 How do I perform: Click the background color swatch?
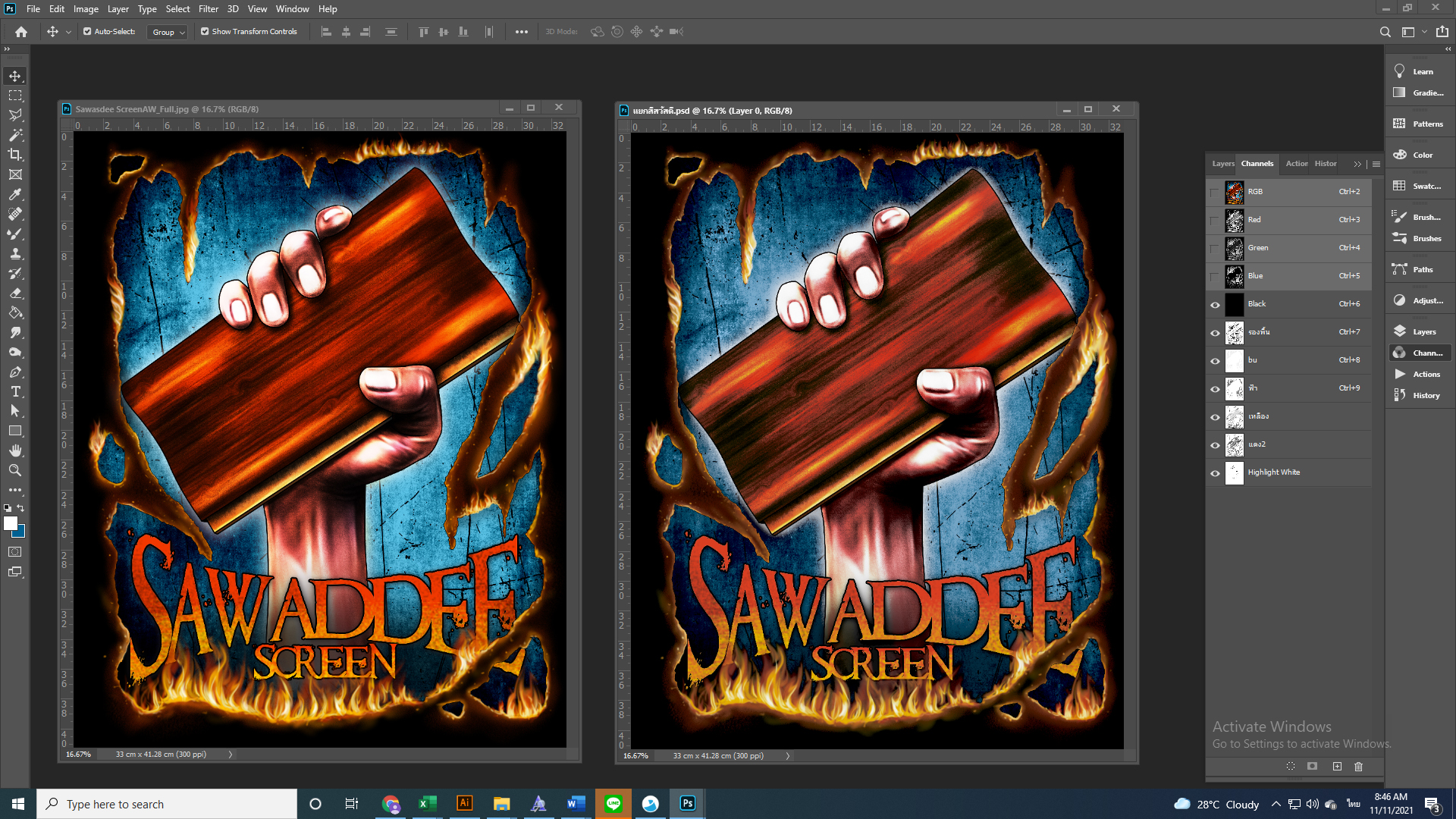click(20, 532)
